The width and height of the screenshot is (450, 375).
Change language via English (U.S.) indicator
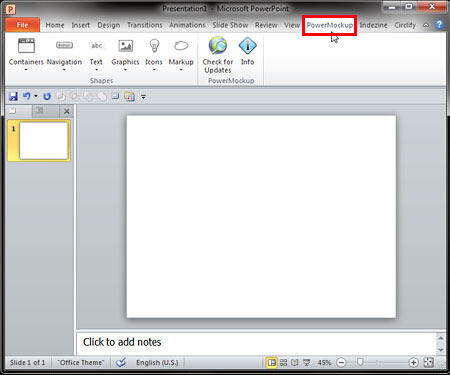point(157,363)
